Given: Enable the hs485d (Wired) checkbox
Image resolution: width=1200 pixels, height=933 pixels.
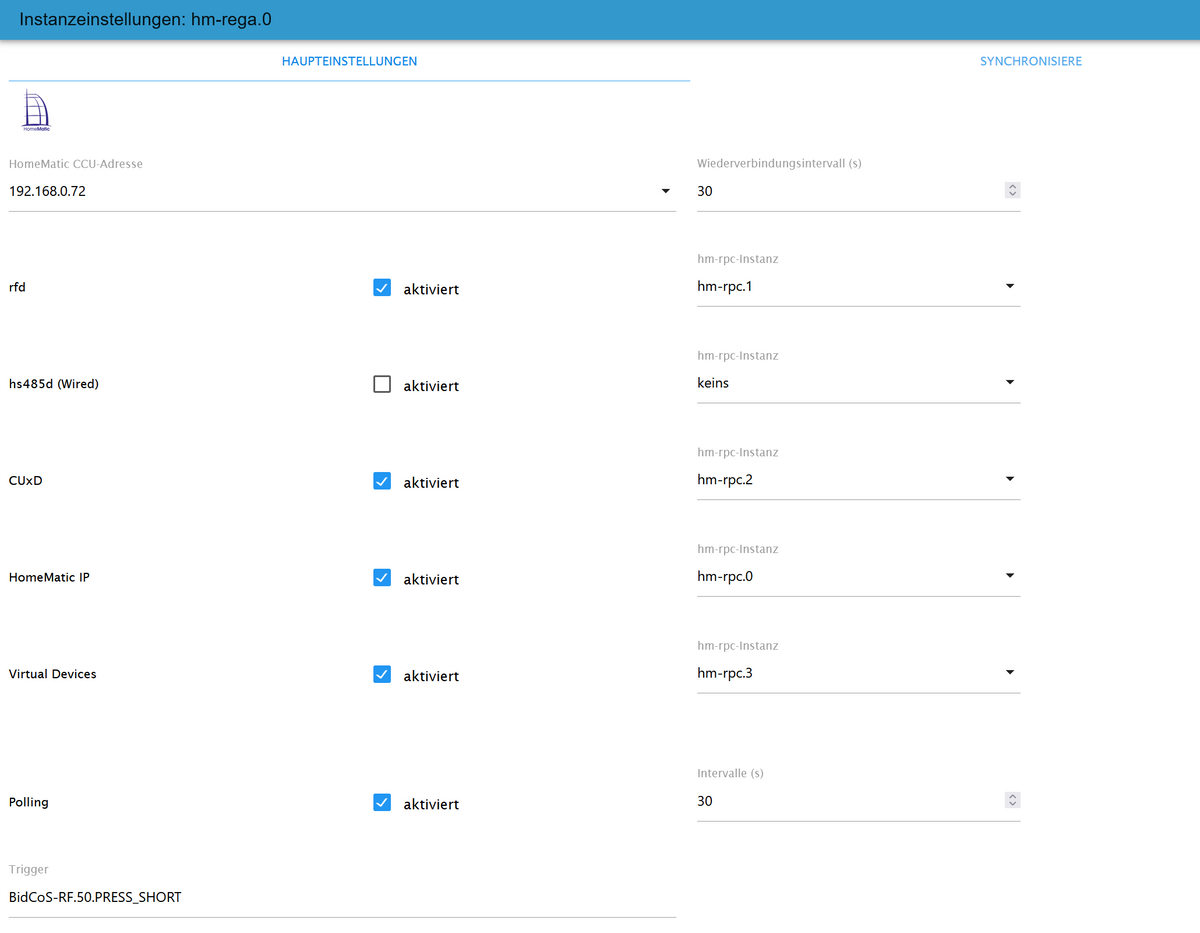Looking at the screenshot, I should 382,384.
